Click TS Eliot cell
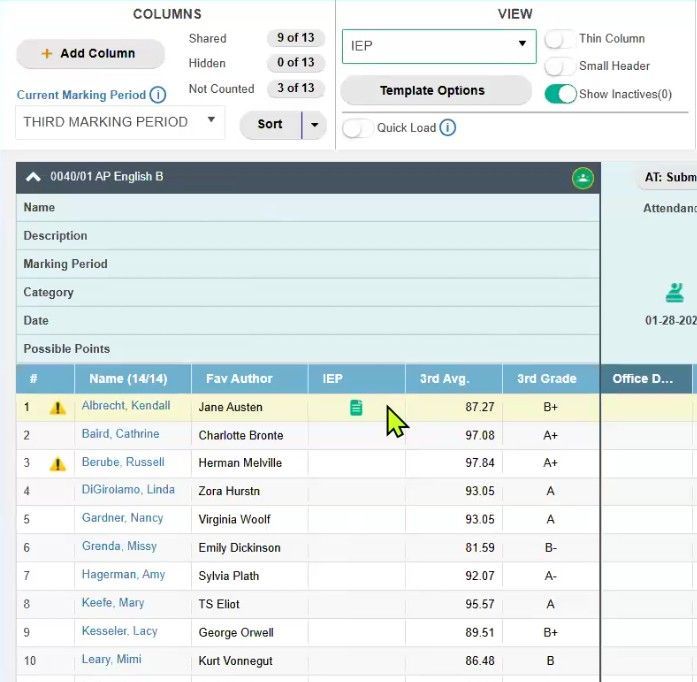Image resolution: width=697 pixels, height=682 pixels. 249,604
